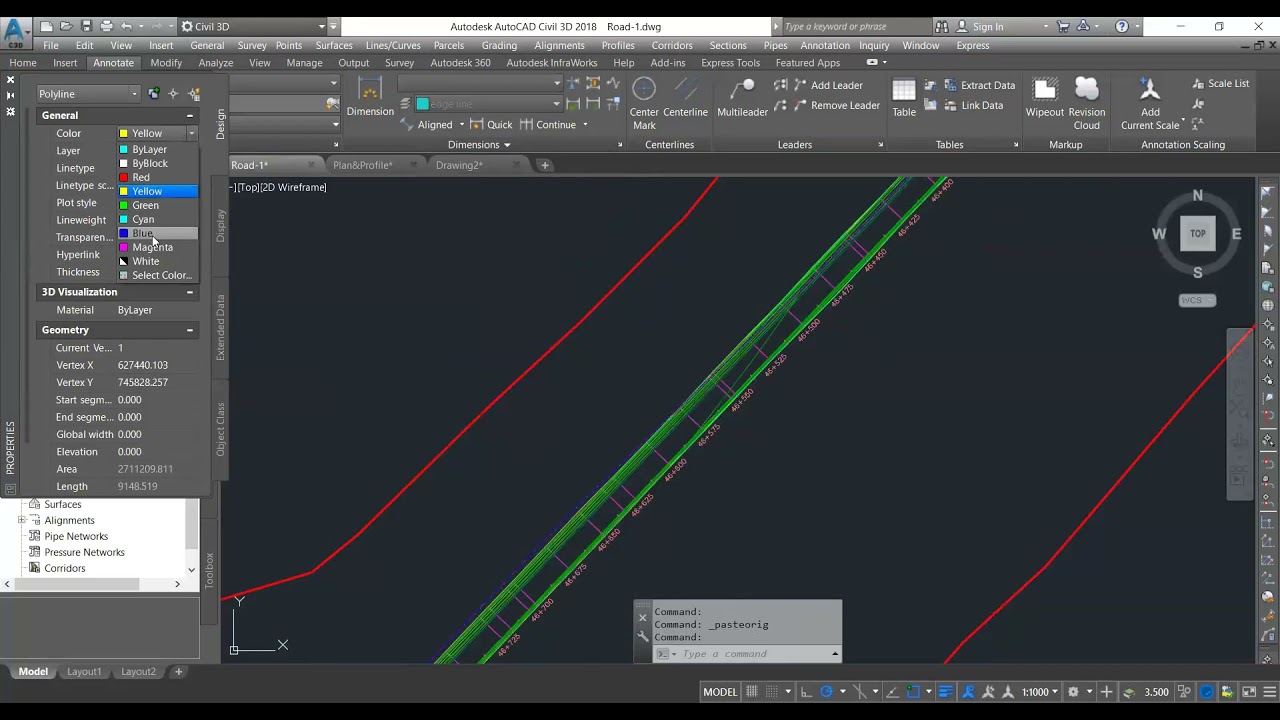This screenshot has width=1280, height=720.
Task: Toggle lineweight display in status bar
Action: [946, 692]
